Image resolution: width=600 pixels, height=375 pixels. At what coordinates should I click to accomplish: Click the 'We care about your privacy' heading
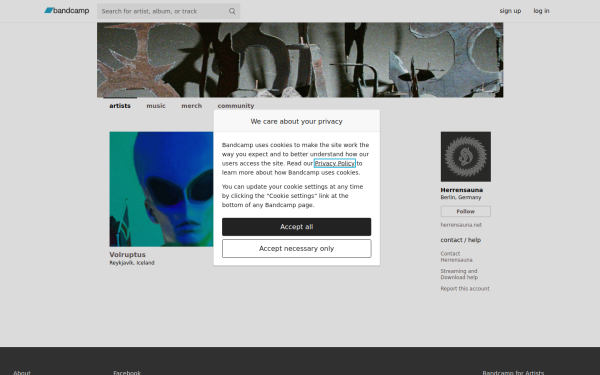297,121
